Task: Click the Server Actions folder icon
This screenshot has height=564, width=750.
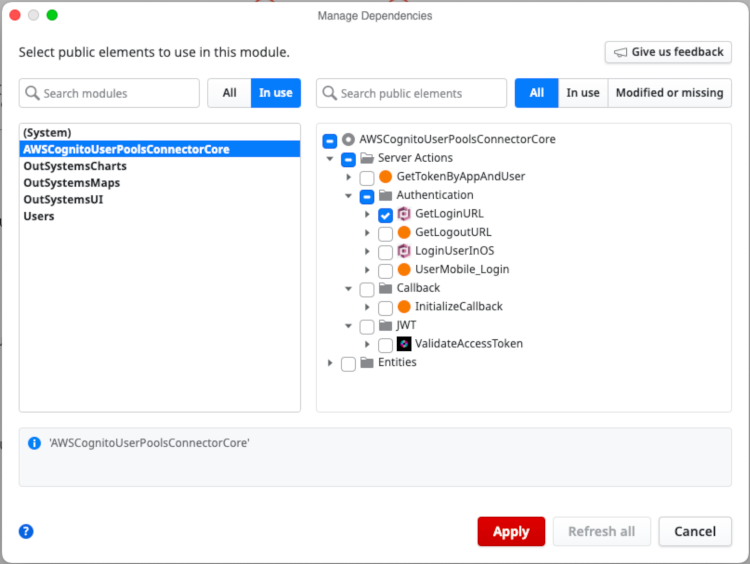Action: click(x=367, y=158)
